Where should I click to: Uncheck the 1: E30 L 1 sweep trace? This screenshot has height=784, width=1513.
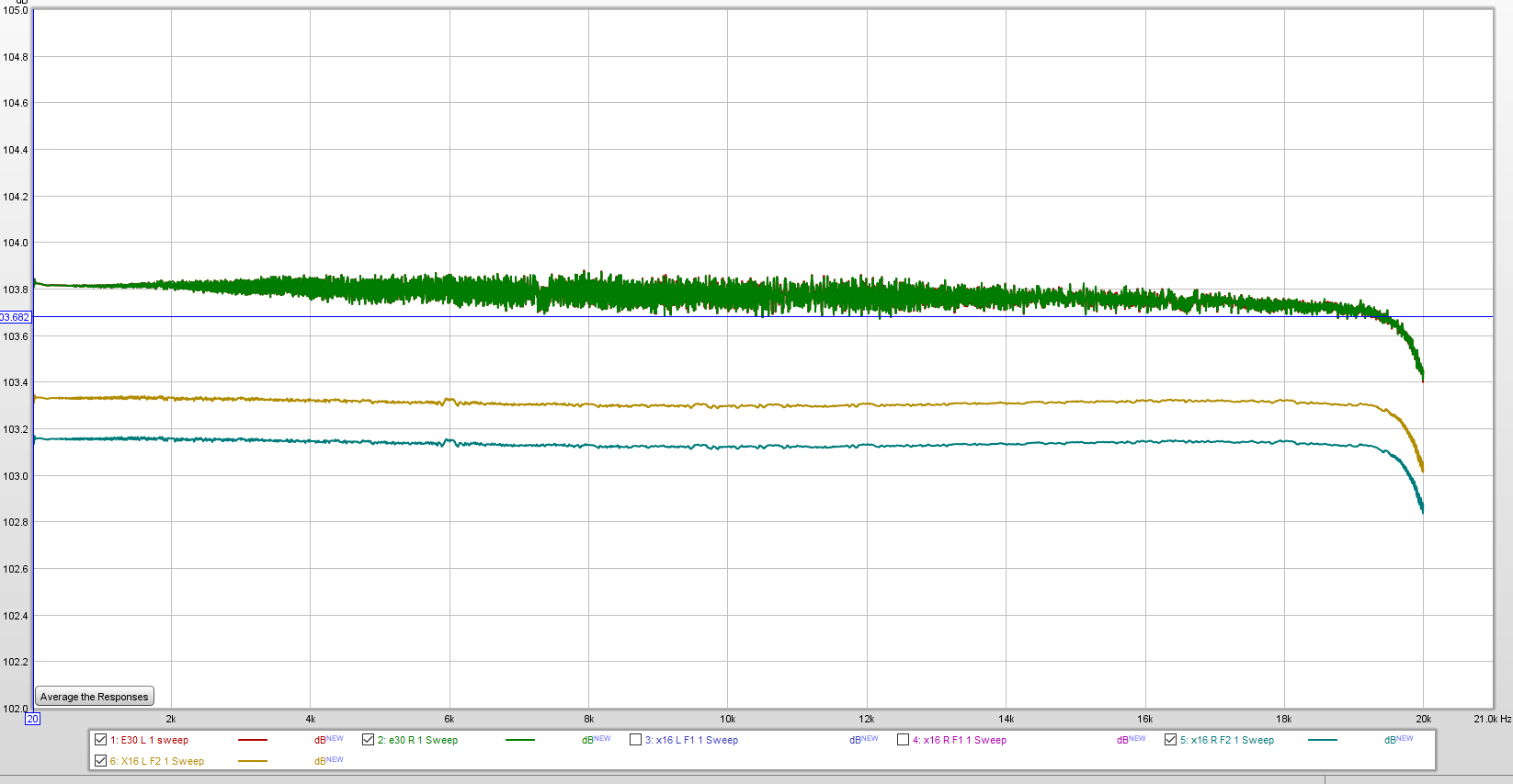point(101,740)
